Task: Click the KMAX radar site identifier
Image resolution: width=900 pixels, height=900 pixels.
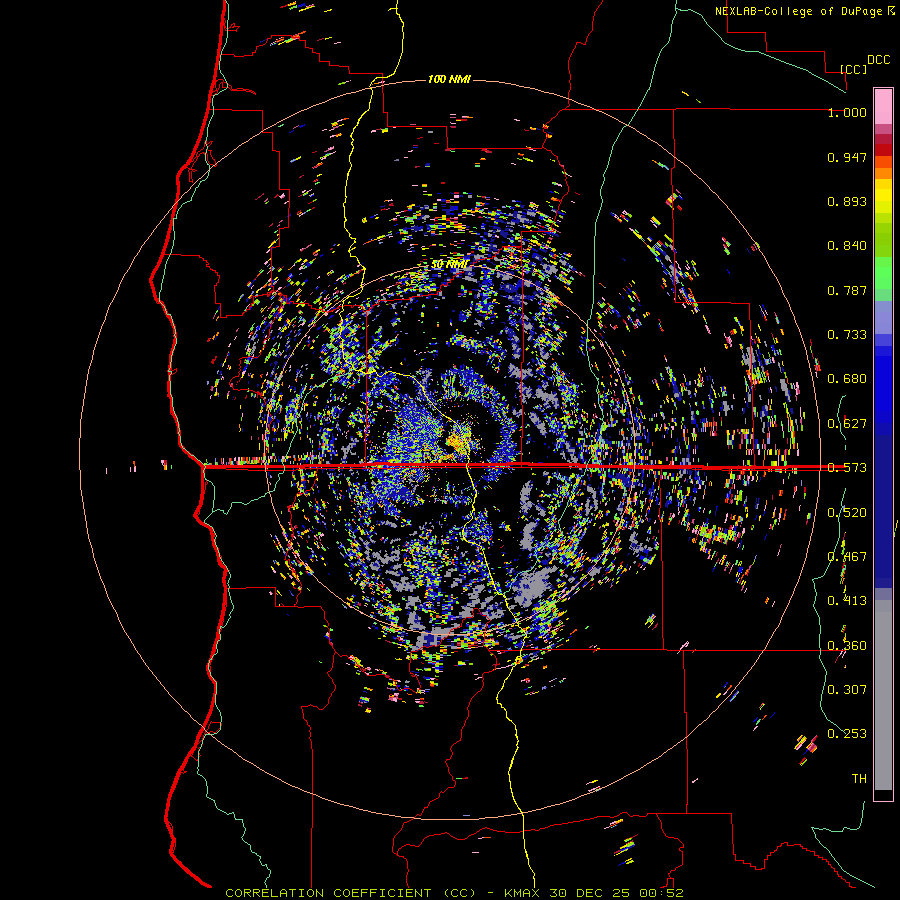Action: pyautogui.click(x=523, y=893)
